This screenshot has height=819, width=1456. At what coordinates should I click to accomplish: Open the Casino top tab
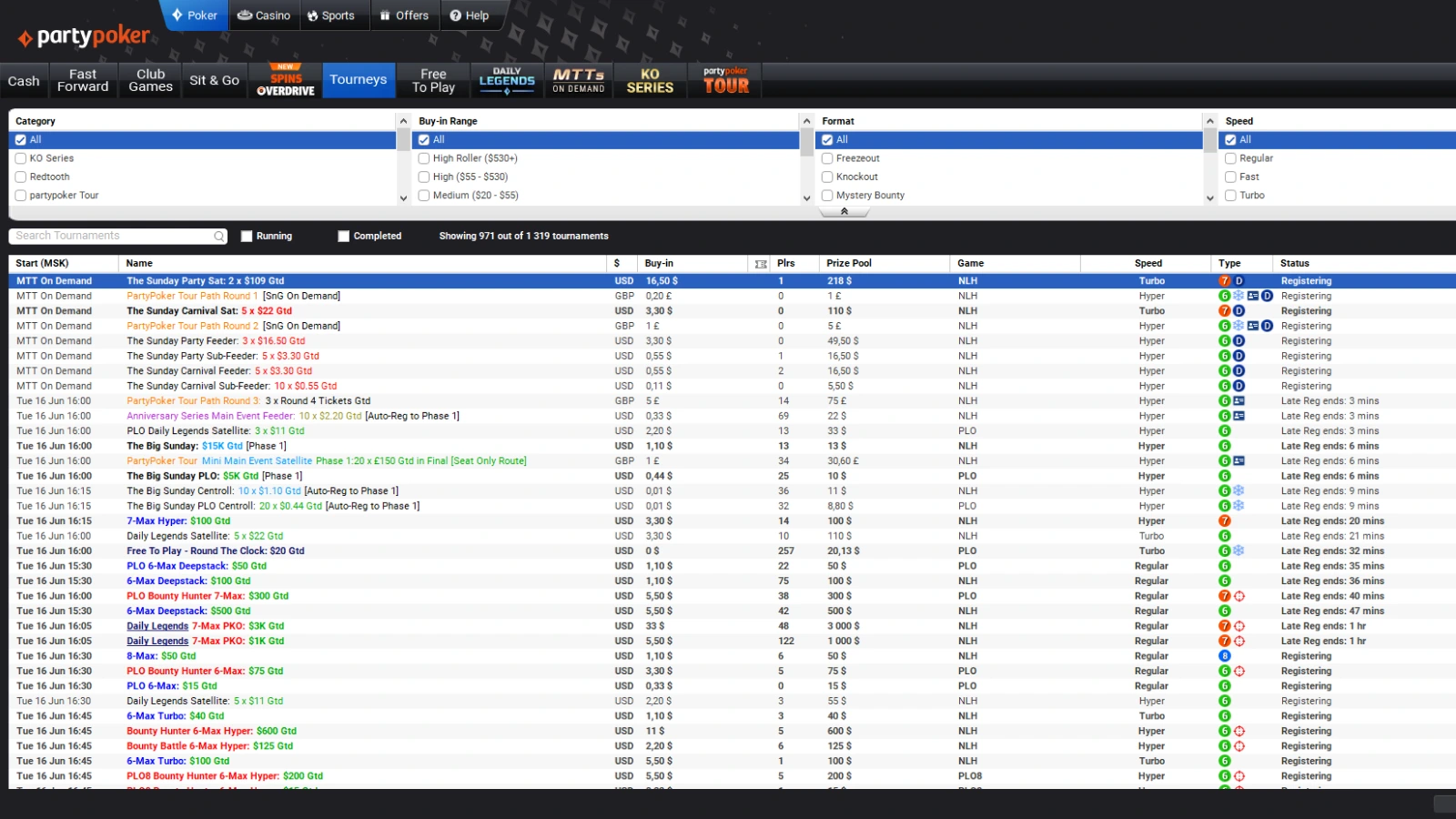coord(264,15)
